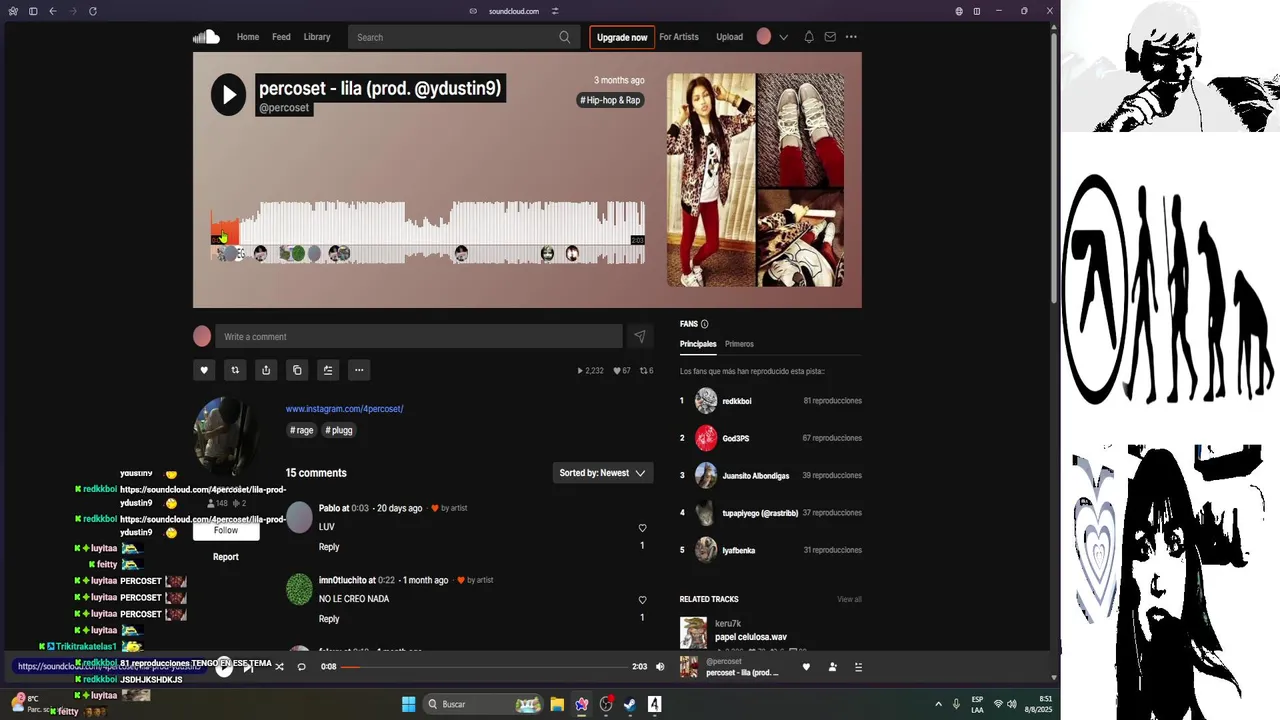
Task: Go to the Home tab
Action: pyautogui.click(x=248, y=37)
